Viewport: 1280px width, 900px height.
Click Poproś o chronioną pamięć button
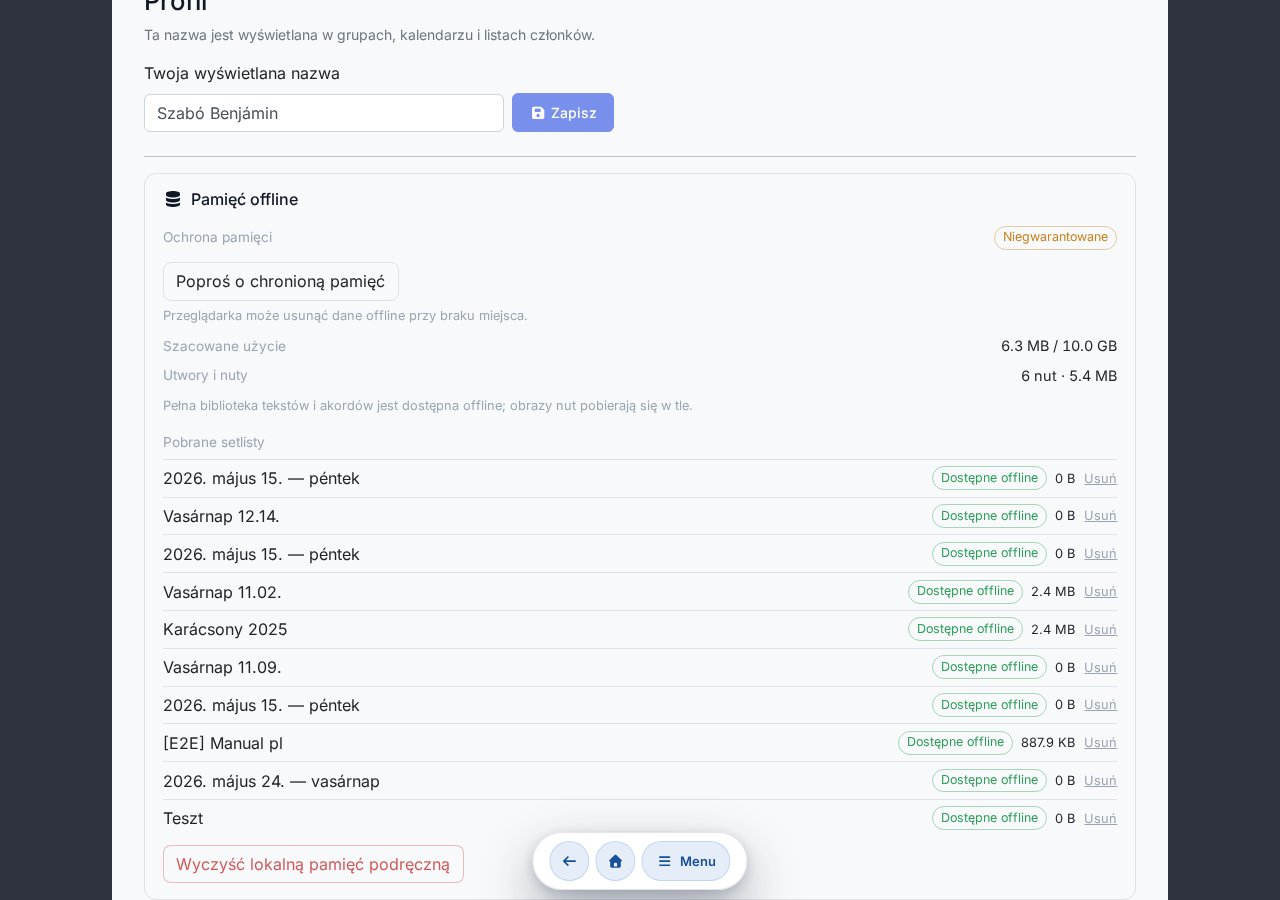point(281,281)
